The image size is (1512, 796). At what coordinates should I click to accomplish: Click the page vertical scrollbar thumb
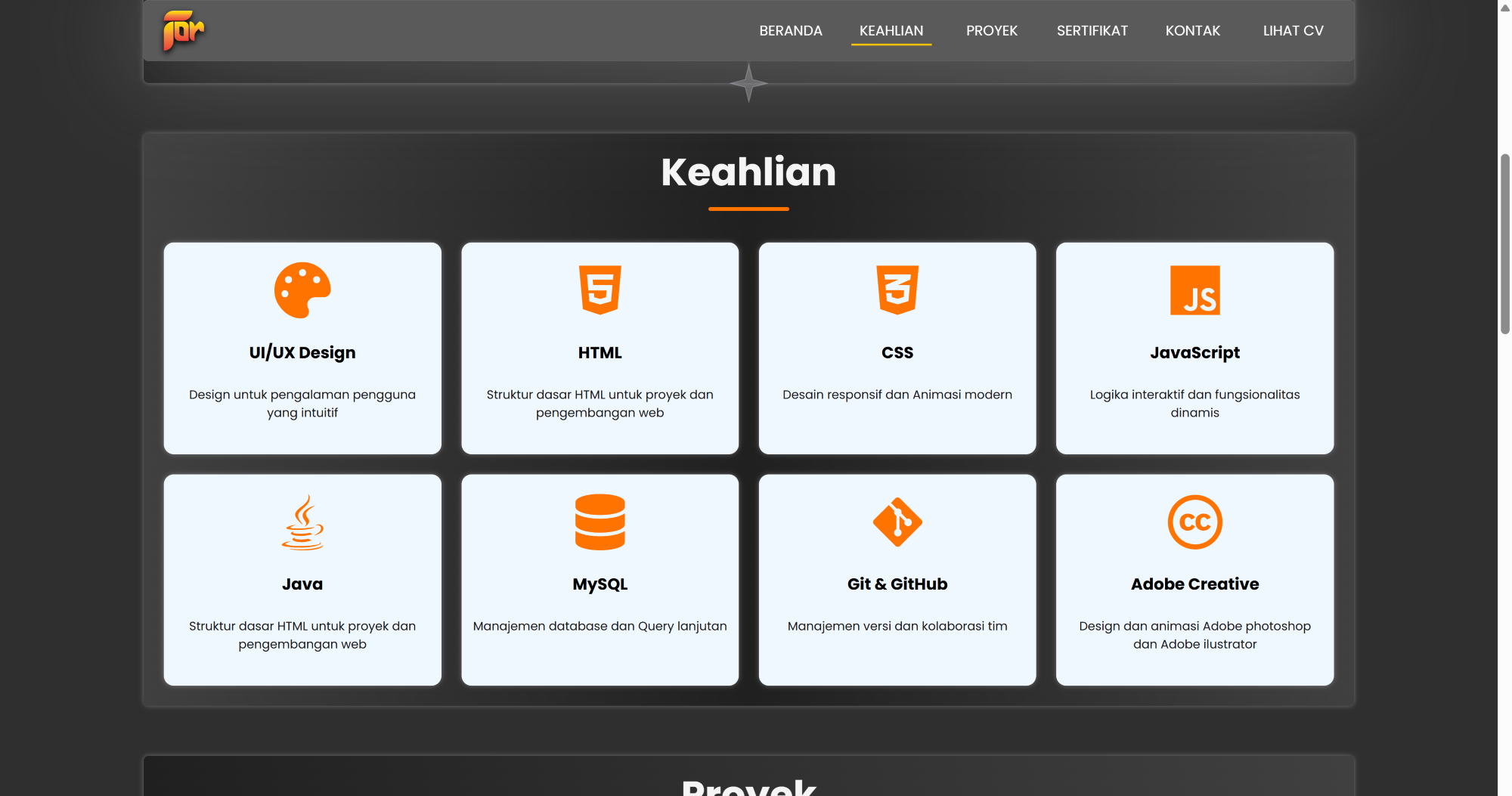pyautogui.click(x=1504, y=243)
